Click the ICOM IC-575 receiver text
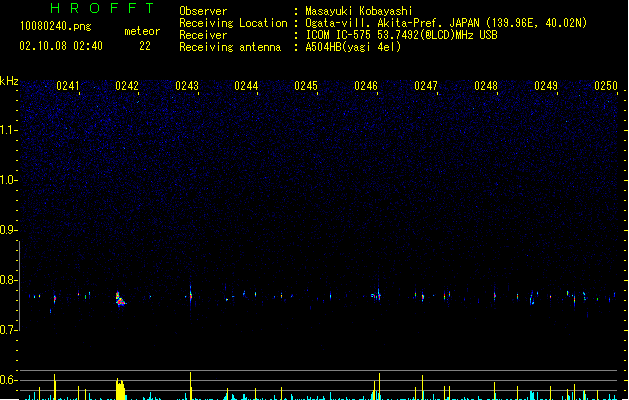Viewport: 629px width, 400px height. point(401,35)
